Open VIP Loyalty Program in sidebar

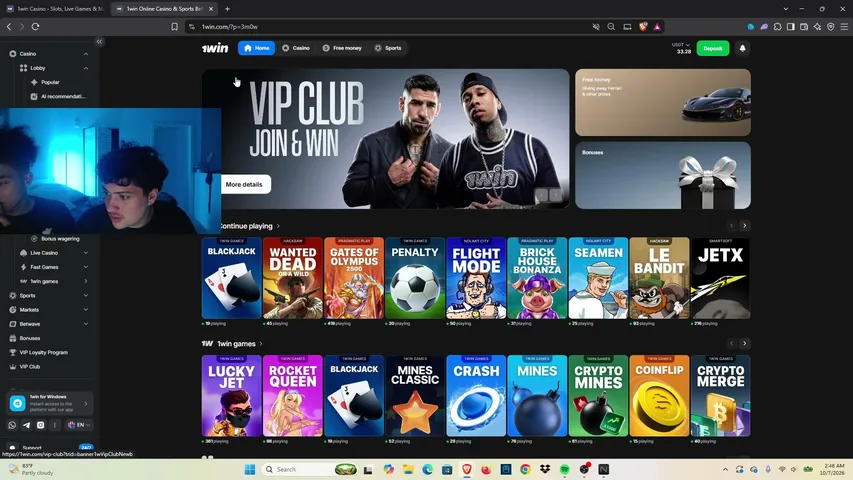tap(44, 352)
